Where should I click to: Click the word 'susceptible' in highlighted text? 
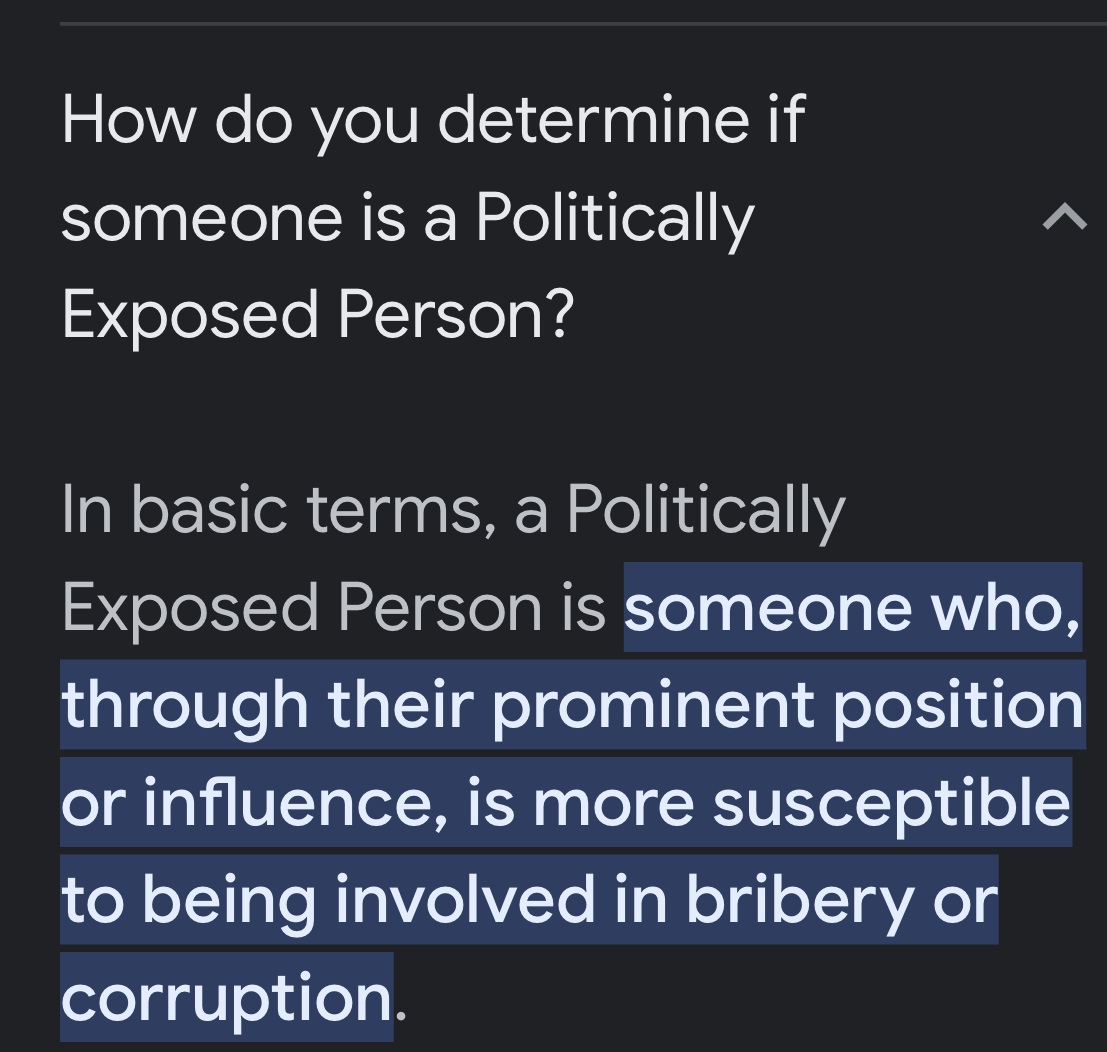tap(892, 802)
